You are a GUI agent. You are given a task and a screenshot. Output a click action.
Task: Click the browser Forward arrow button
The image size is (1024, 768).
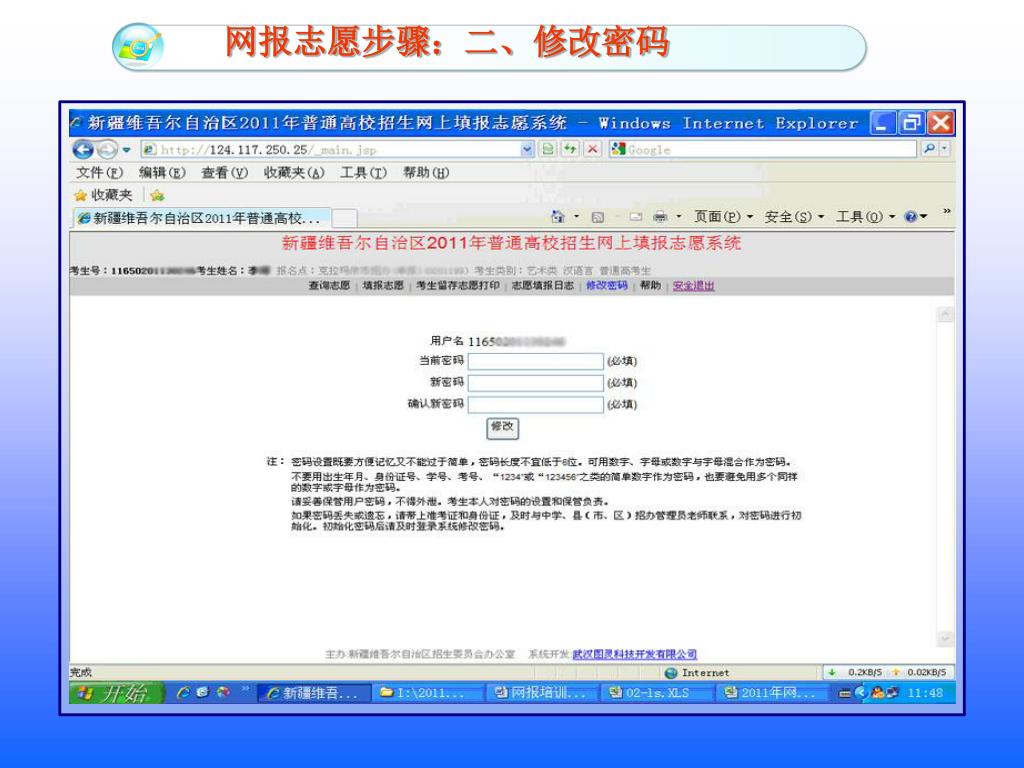[107, 150]
